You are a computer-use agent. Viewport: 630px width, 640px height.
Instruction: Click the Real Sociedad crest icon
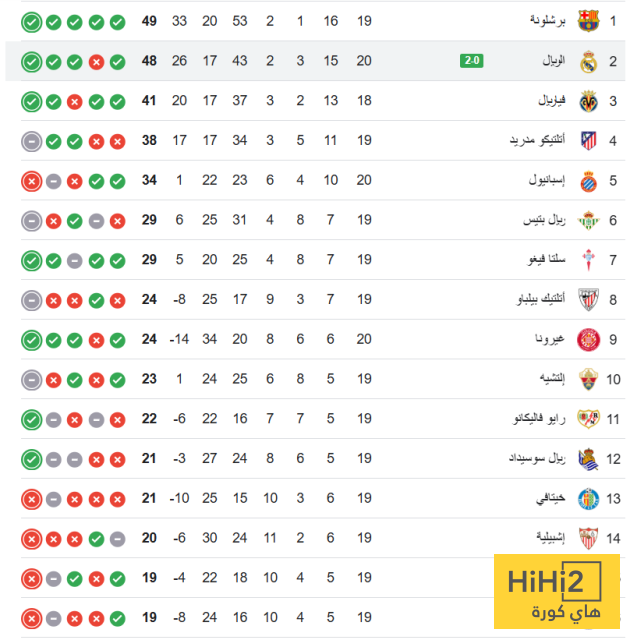click(x=589, y=459)
